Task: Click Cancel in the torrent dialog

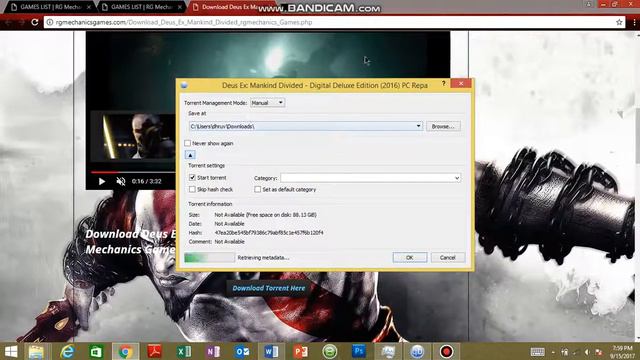Action: coord(448,258)
